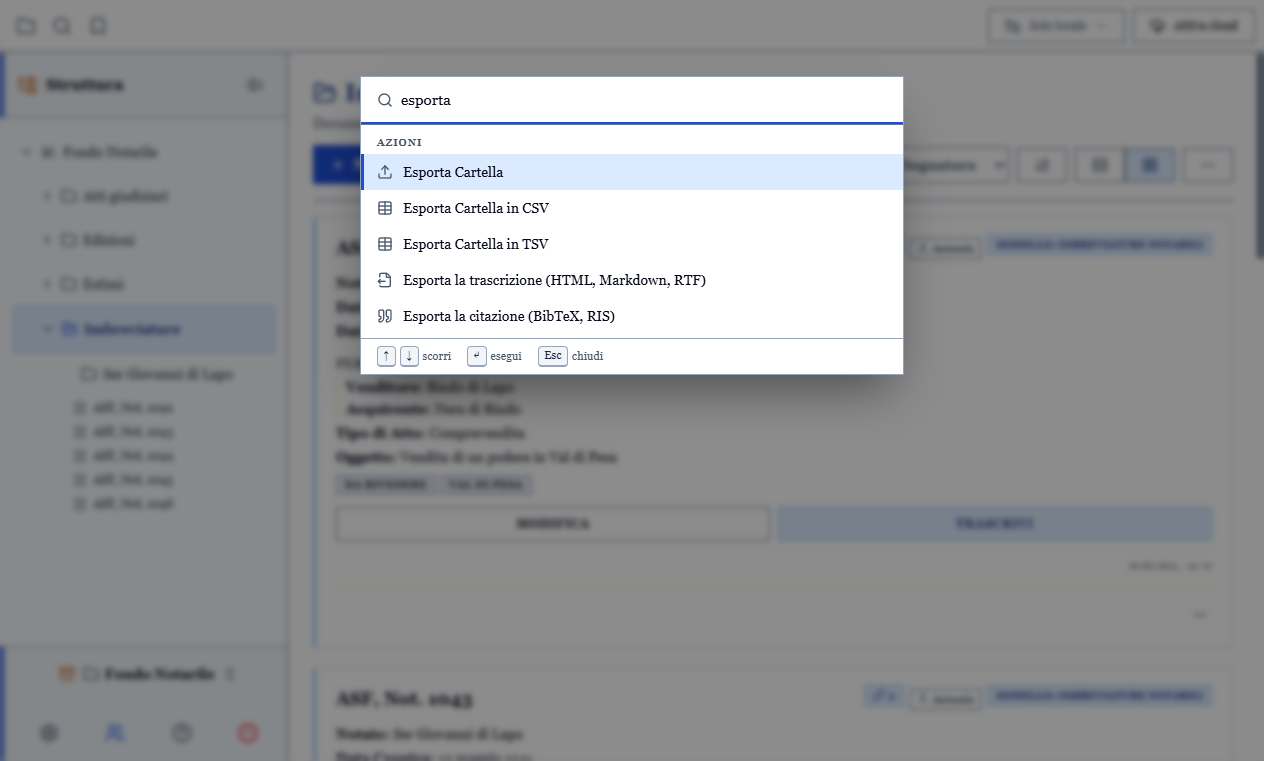Click the upload icon beside Esporta Cartella
1264x761 pixels.
point(385,172)
